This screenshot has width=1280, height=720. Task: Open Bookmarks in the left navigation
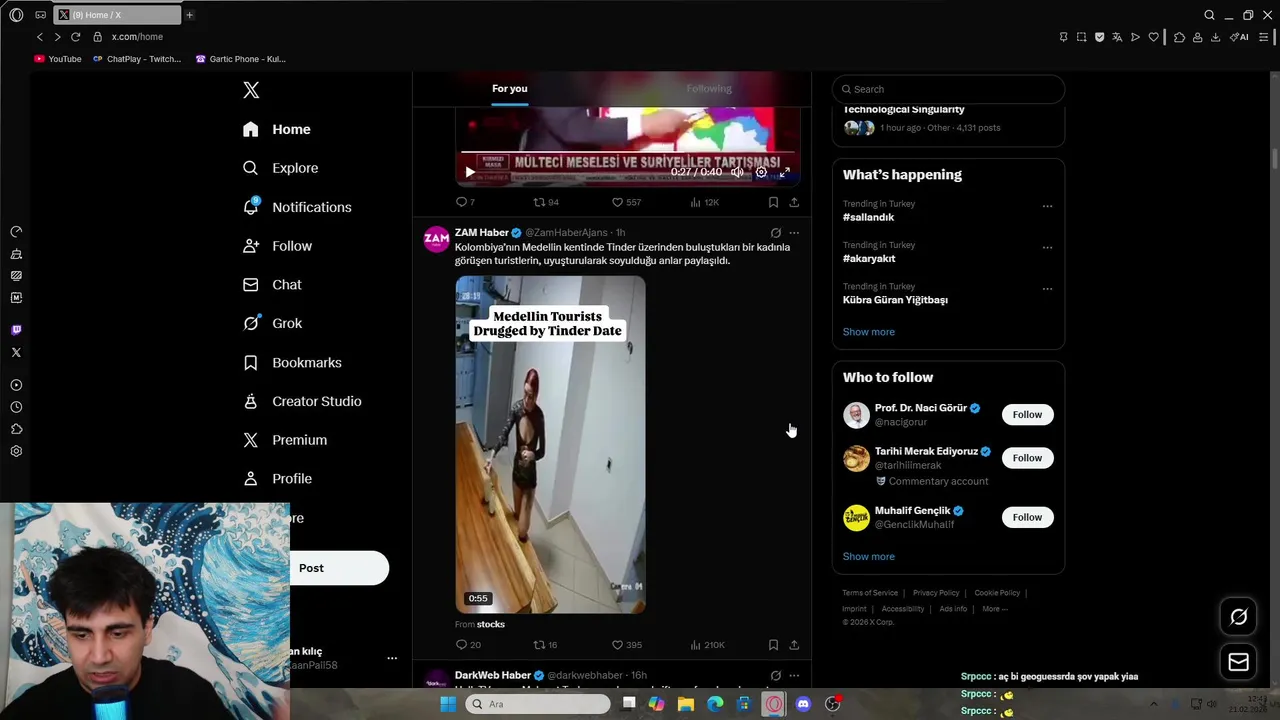point(292,363)
